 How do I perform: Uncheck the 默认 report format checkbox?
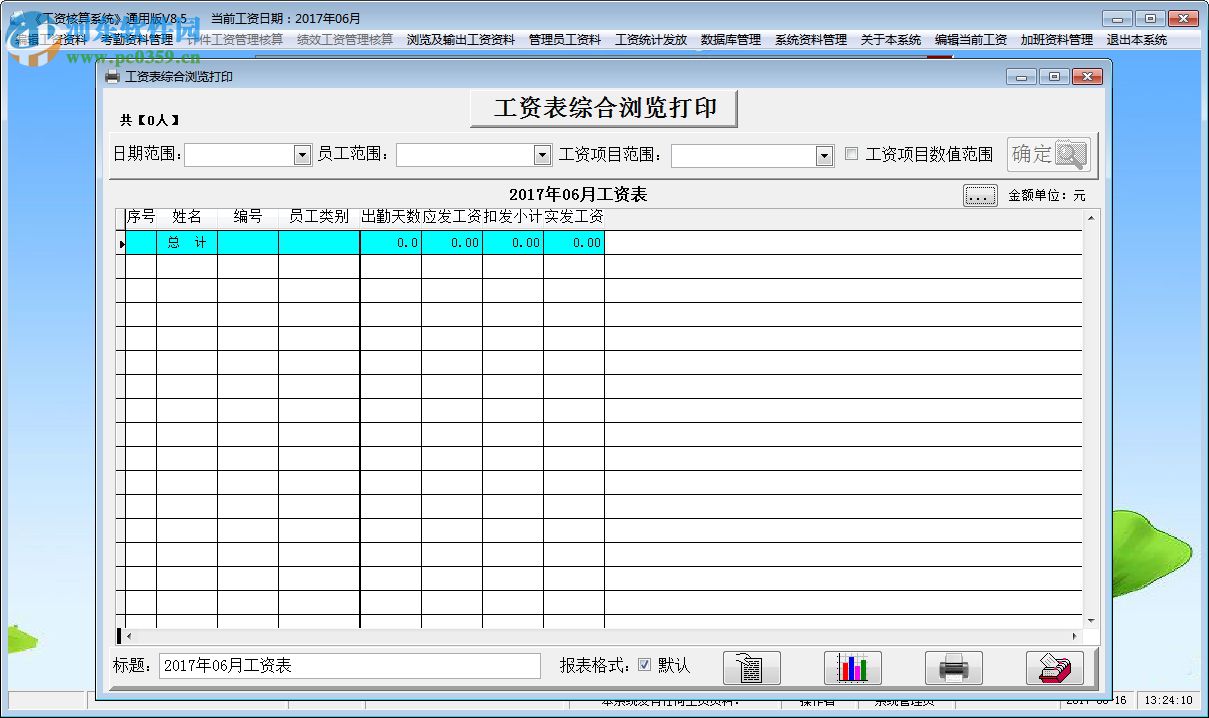[x=644, y=665]
